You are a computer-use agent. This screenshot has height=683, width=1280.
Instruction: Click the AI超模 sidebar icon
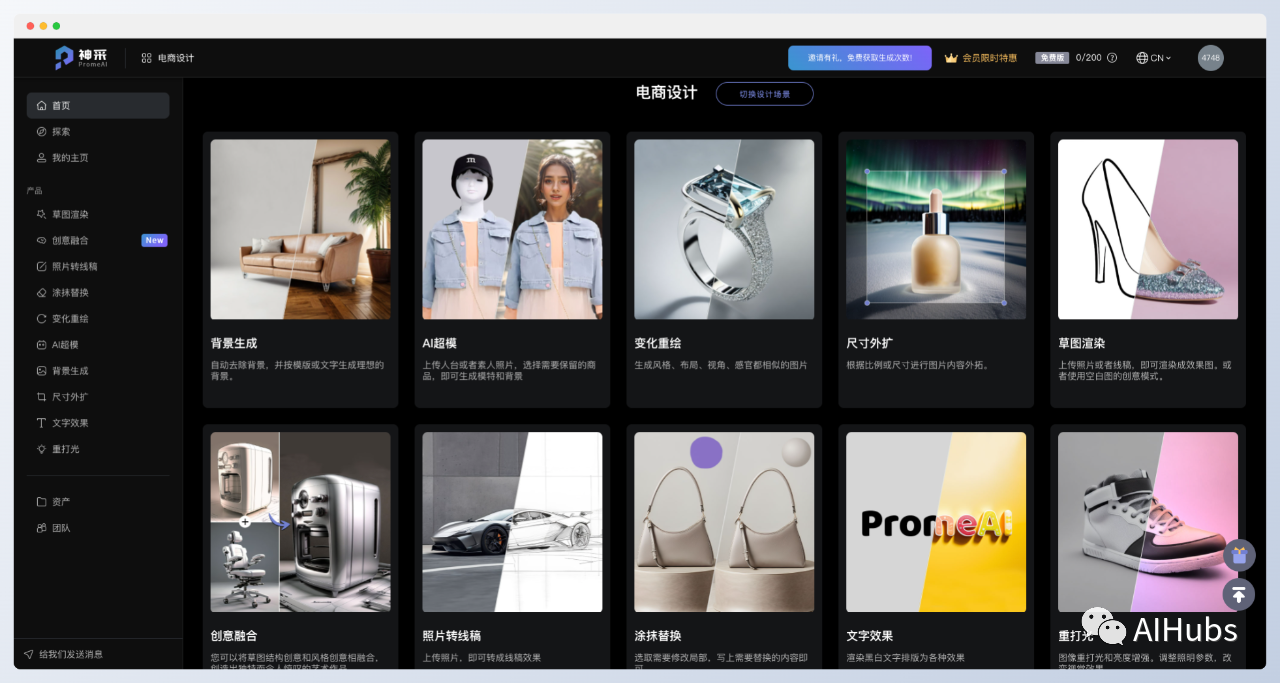click(x=41, y=345)
